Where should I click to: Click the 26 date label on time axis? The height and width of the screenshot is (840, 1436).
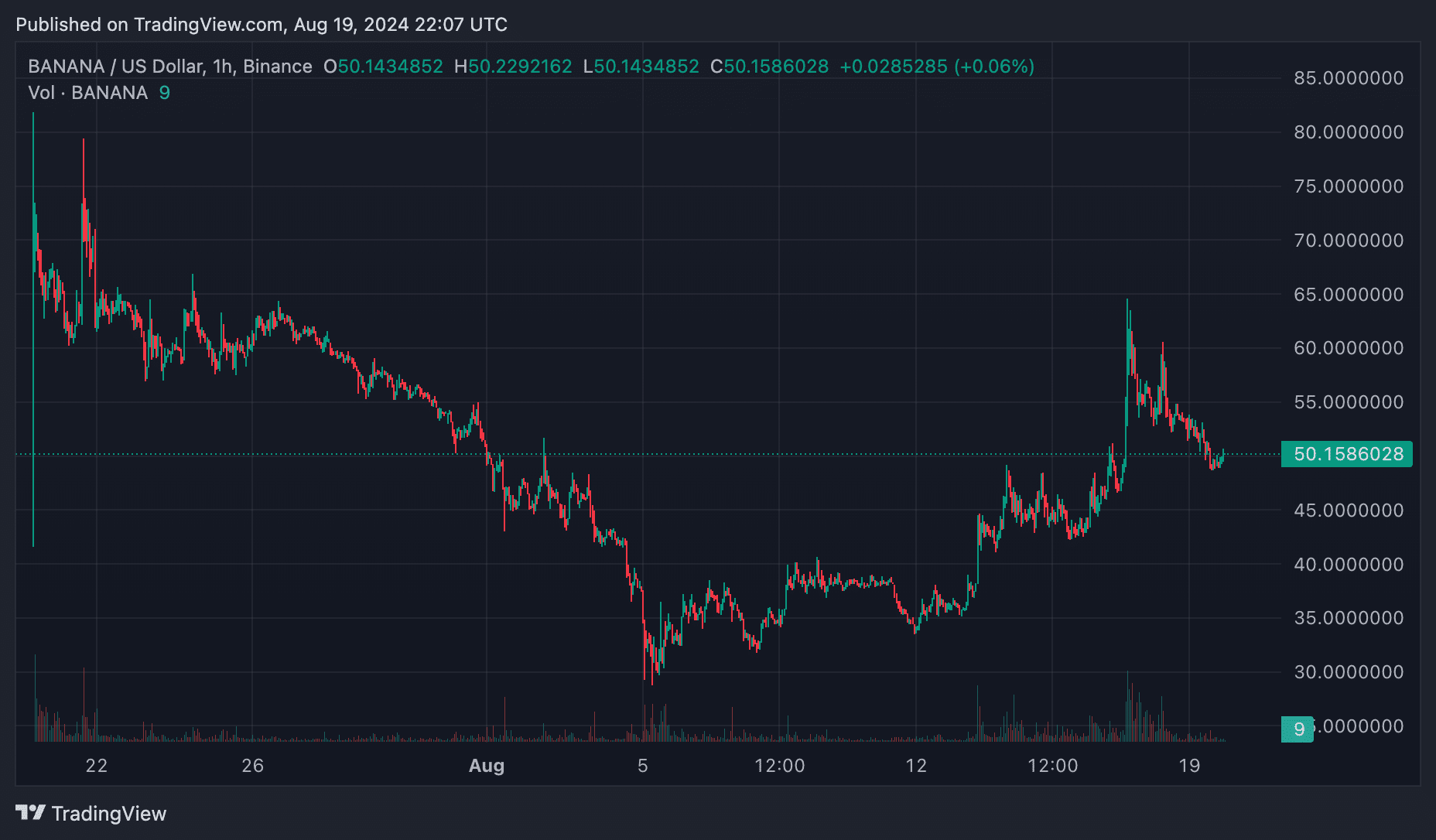[x=253, y=766]
